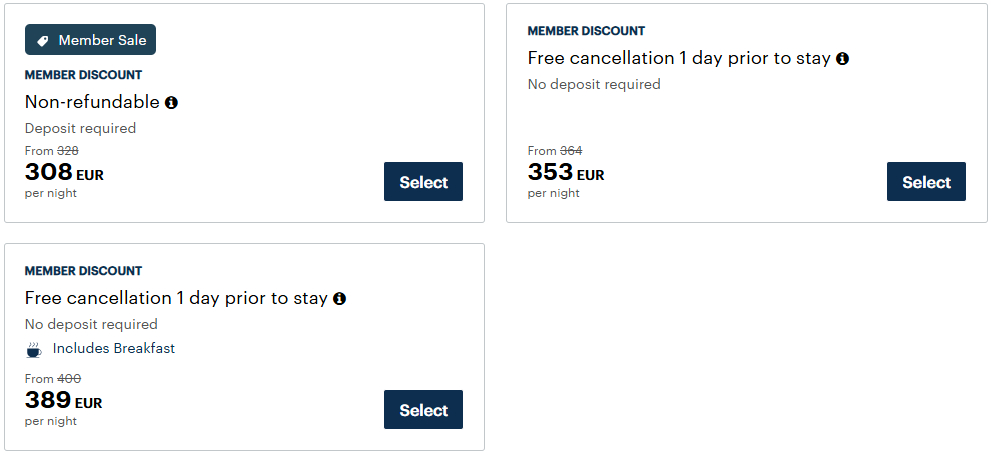Select the 389 EUR breakfast rate
Image resolution: width=994 pixels, height=455 pixels.
coord(423,409)
